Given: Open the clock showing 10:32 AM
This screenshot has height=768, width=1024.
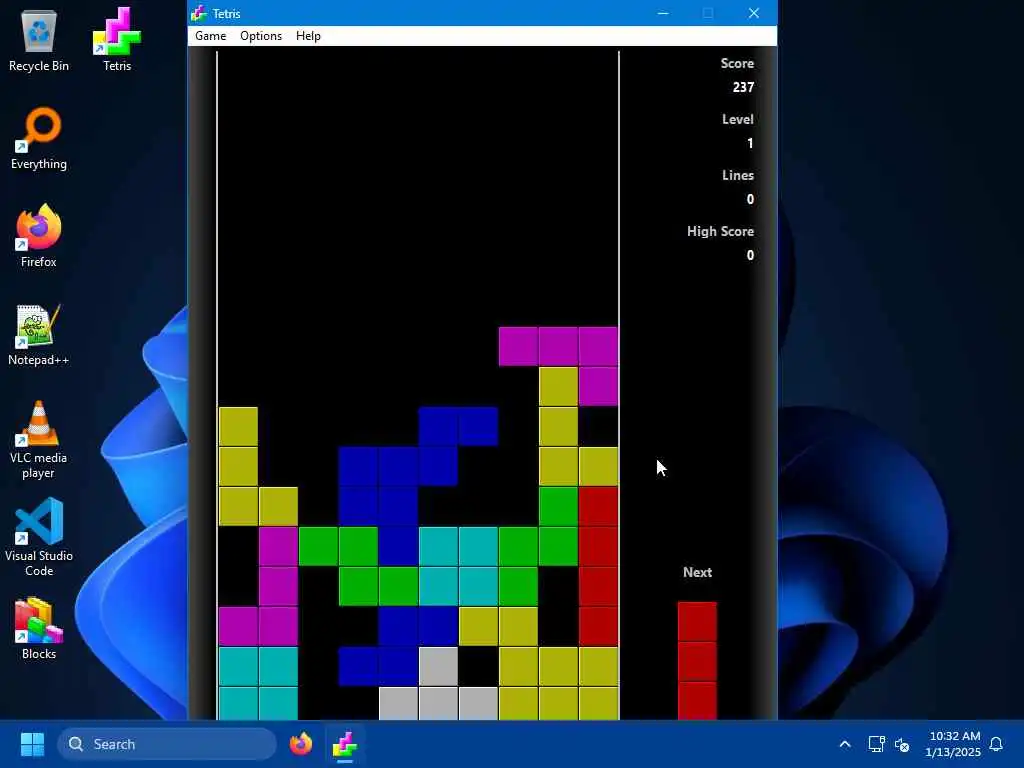Looking at the screenshot, I should [953, 744].
